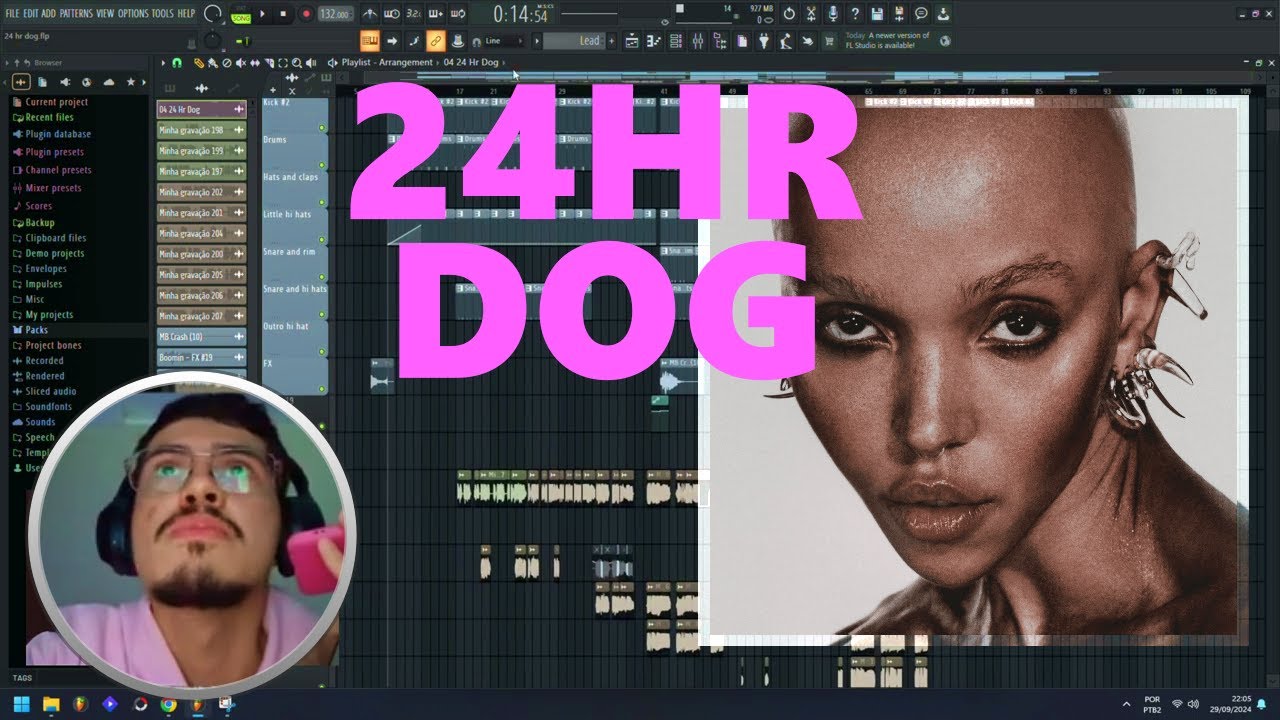Click the Save project disk icon
This screenshot has height=720, width=1280.
pyautogui.click(x=877, y=14)
